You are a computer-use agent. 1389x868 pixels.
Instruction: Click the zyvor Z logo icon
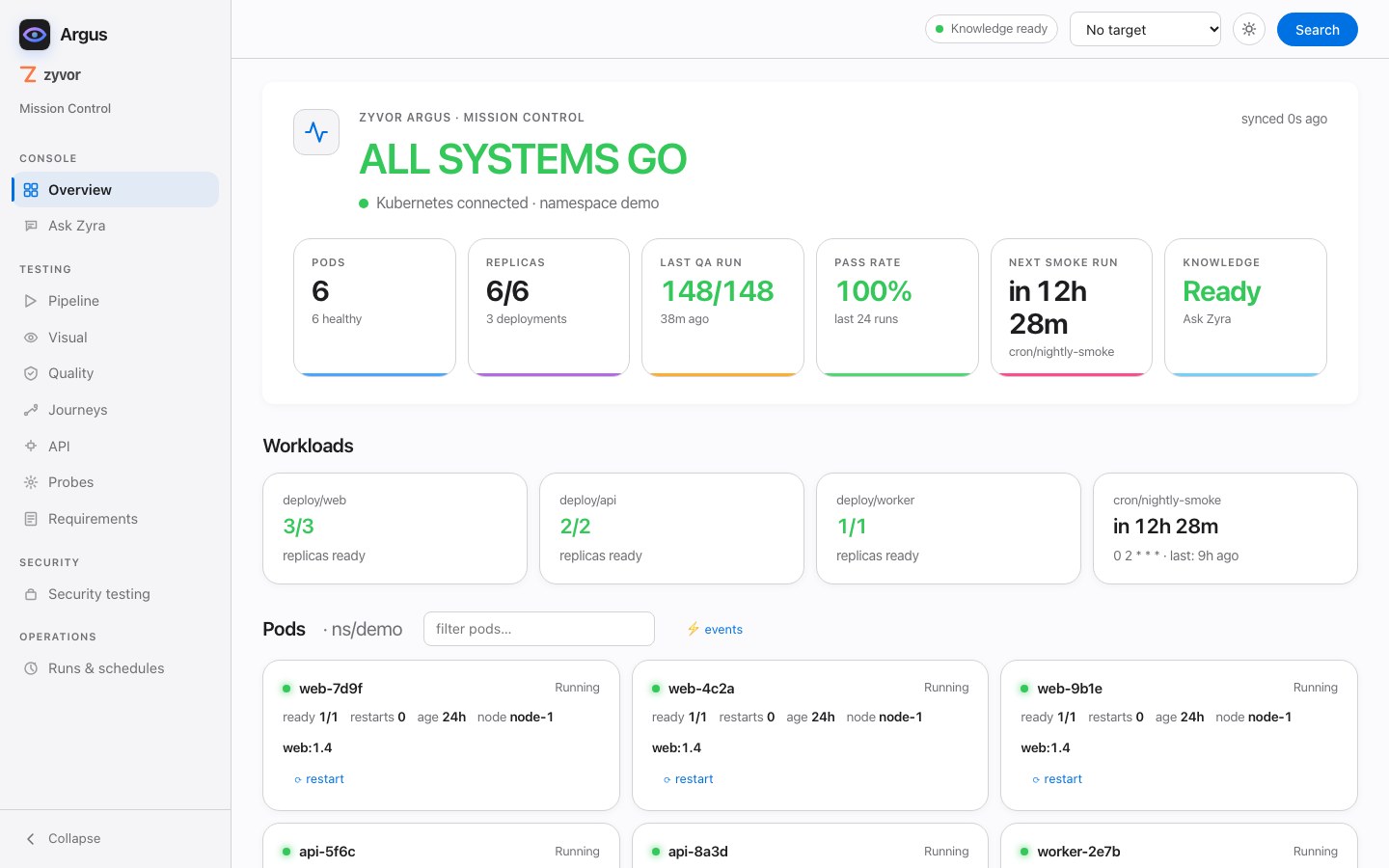click(x=29, y=74)
